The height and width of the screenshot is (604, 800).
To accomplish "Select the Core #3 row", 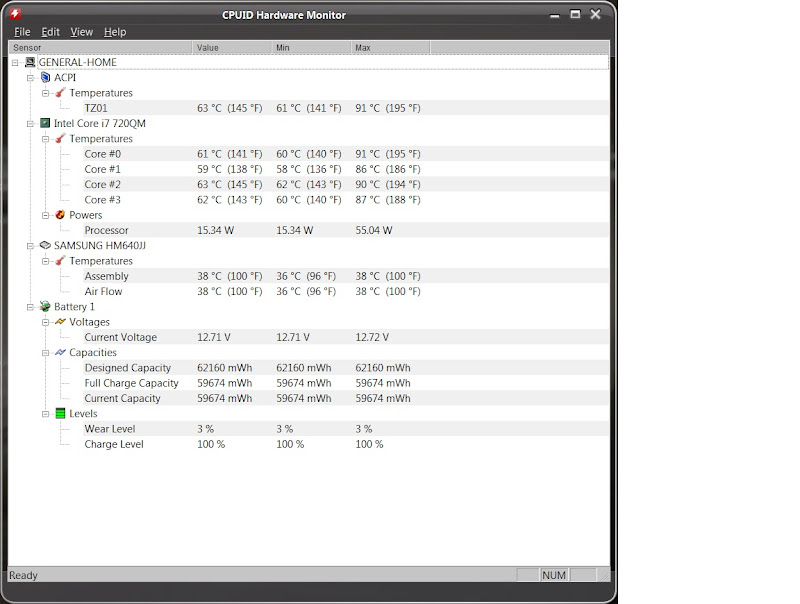I will (x=346, y=200).
